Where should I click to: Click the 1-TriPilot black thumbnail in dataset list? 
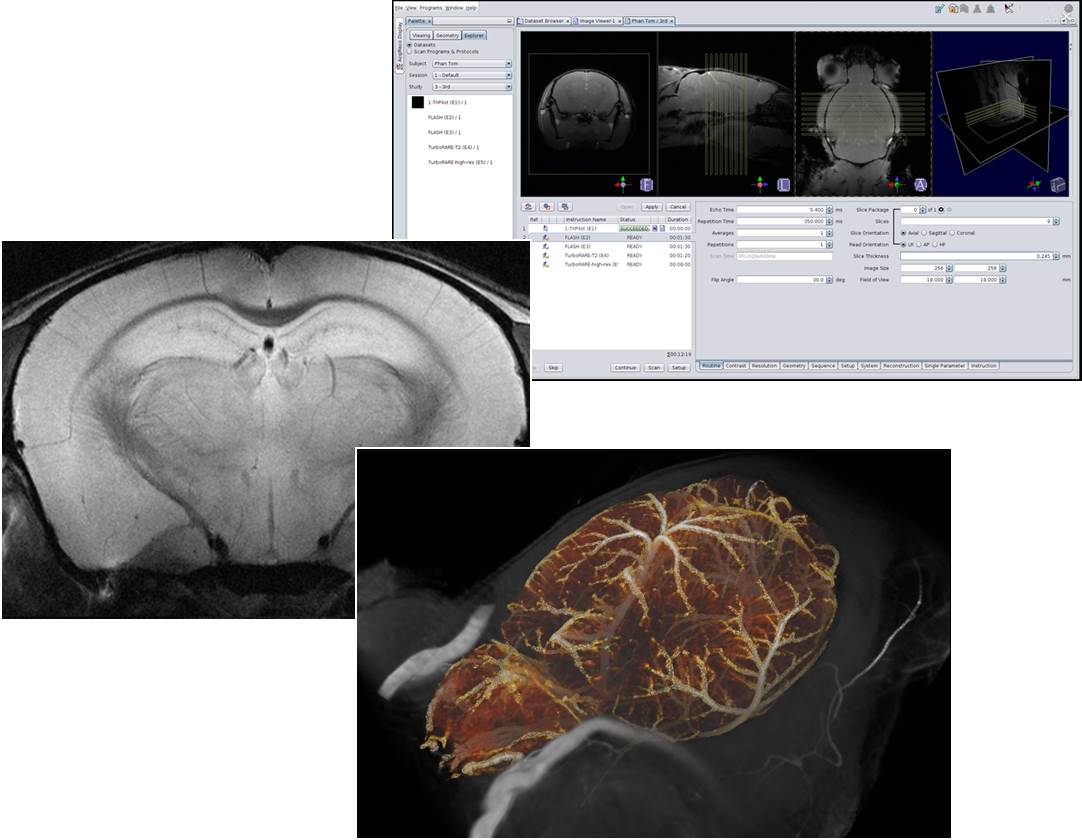(x=418, y=103)
